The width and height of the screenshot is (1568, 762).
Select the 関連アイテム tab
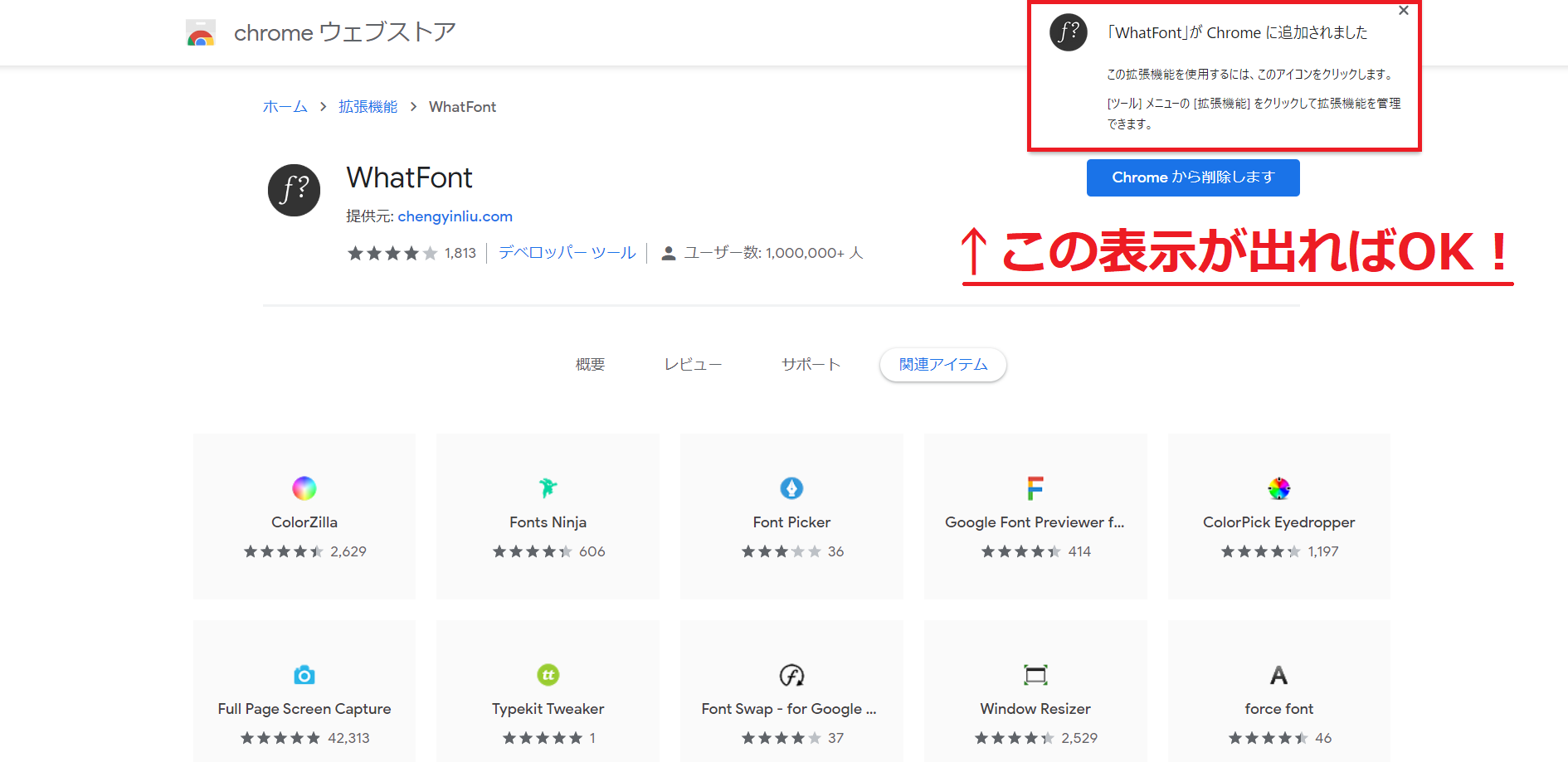click(943, 365)
